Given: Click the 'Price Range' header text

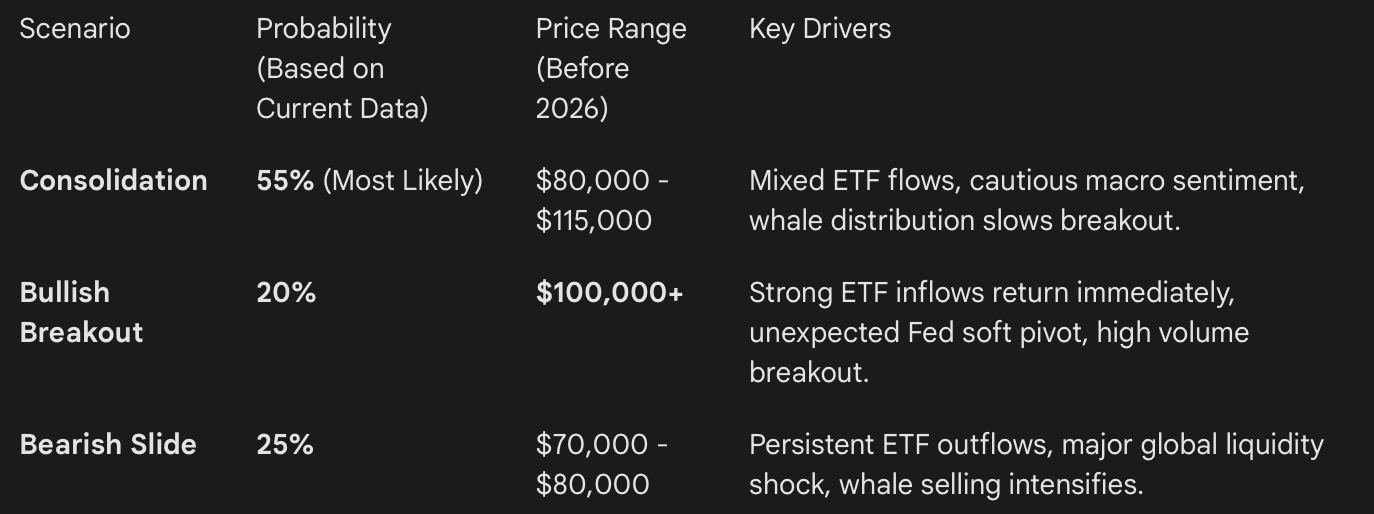Looking at the screenshot, I should tap(610, 28).
